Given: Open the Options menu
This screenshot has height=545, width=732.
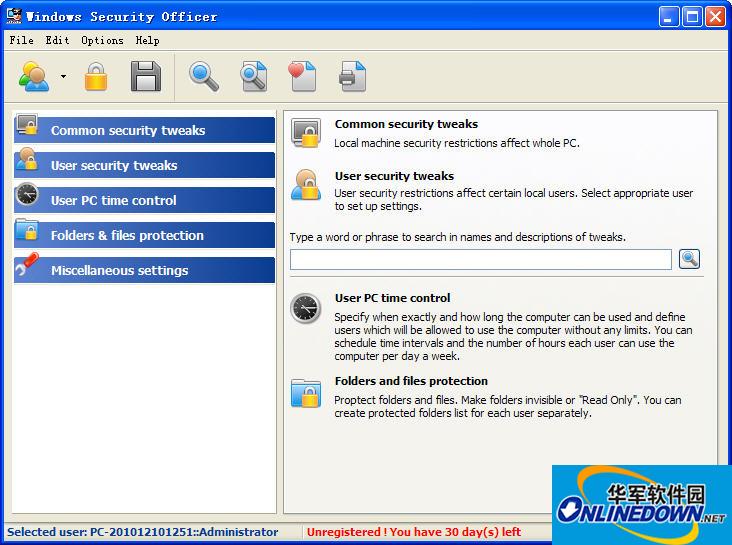Looking at the screenshot, I should point(102,40).
